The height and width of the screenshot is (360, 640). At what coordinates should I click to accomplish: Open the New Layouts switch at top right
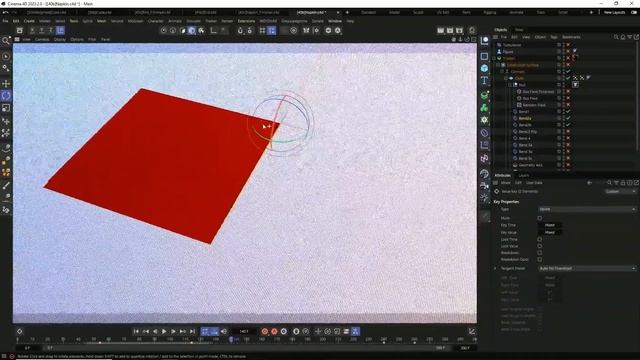click(x=634, y=13)
